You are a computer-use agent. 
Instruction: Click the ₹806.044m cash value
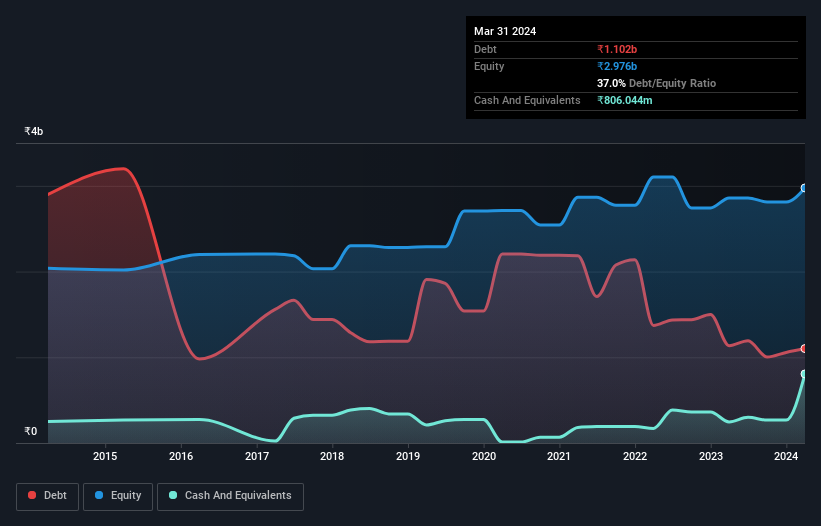[625, 100]
